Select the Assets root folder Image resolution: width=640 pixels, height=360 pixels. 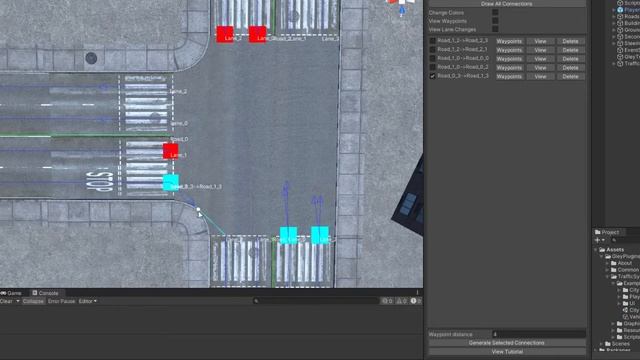[x=611, y=249]
